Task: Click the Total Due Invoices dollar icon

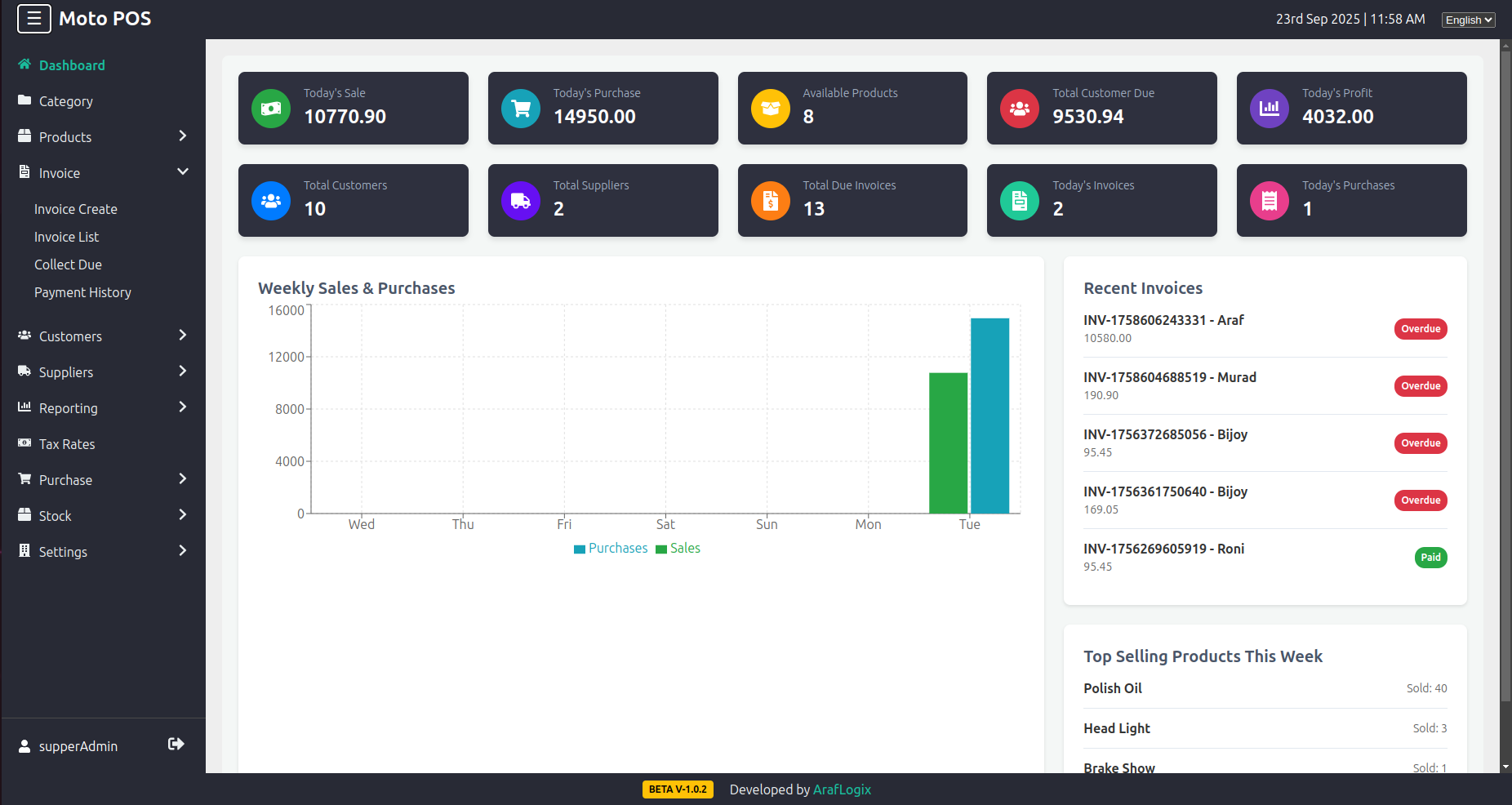Action: click(770, 200)
